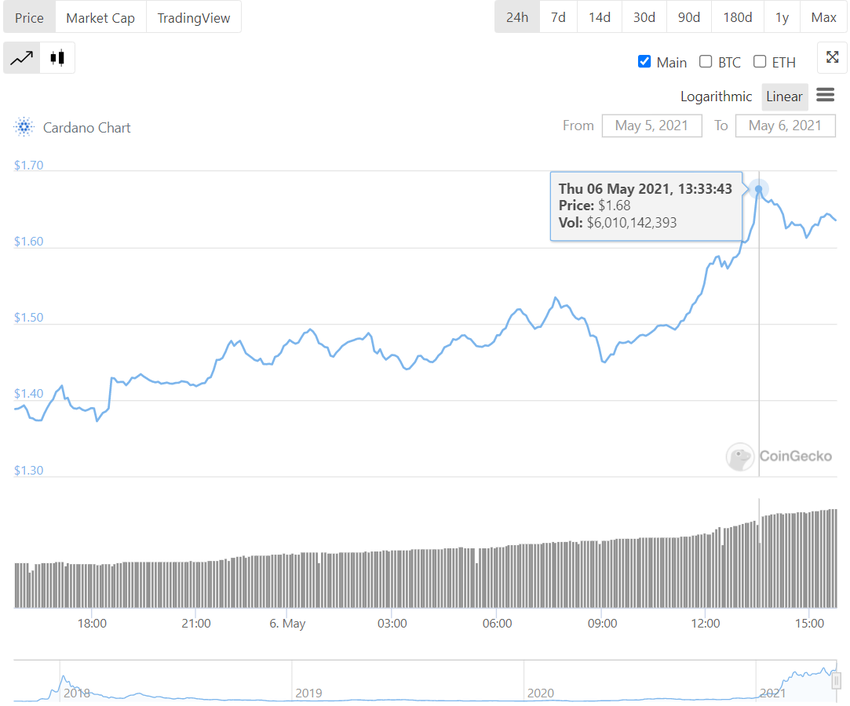Click 2019 label in navigator timeline

pos(308,693)
